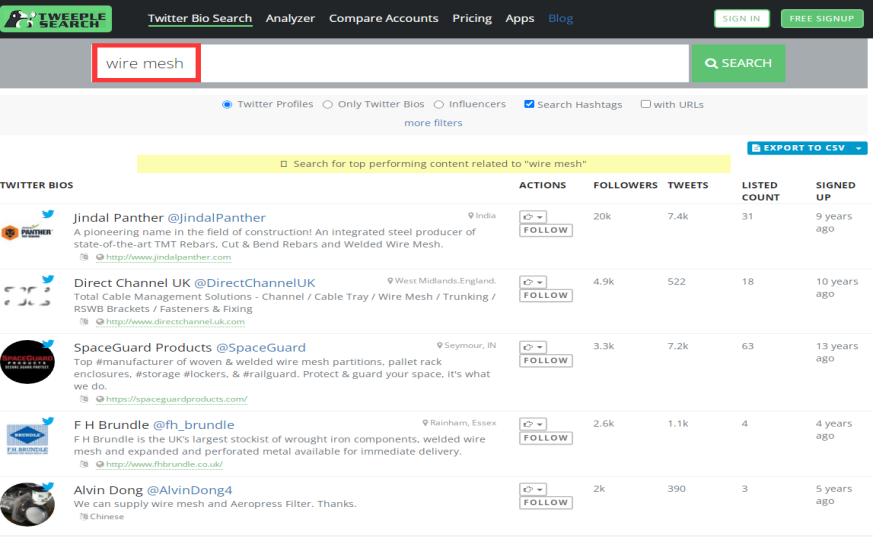Click Direct Channel UK avatar
Screen dimensions: 873x546
[x=27, y=297]
